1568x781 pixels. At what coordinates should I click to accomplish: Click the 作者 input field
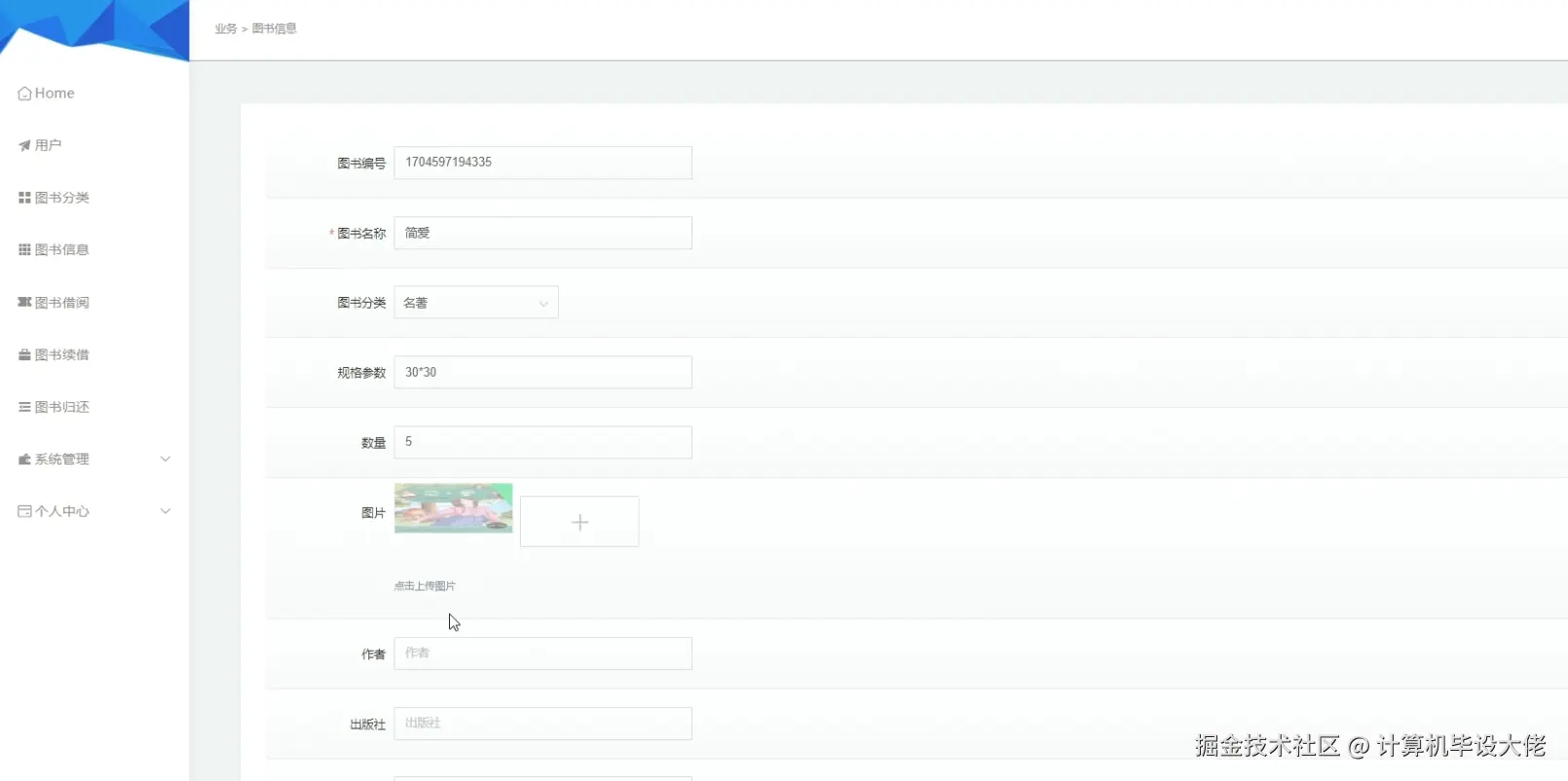coord(543,653)
